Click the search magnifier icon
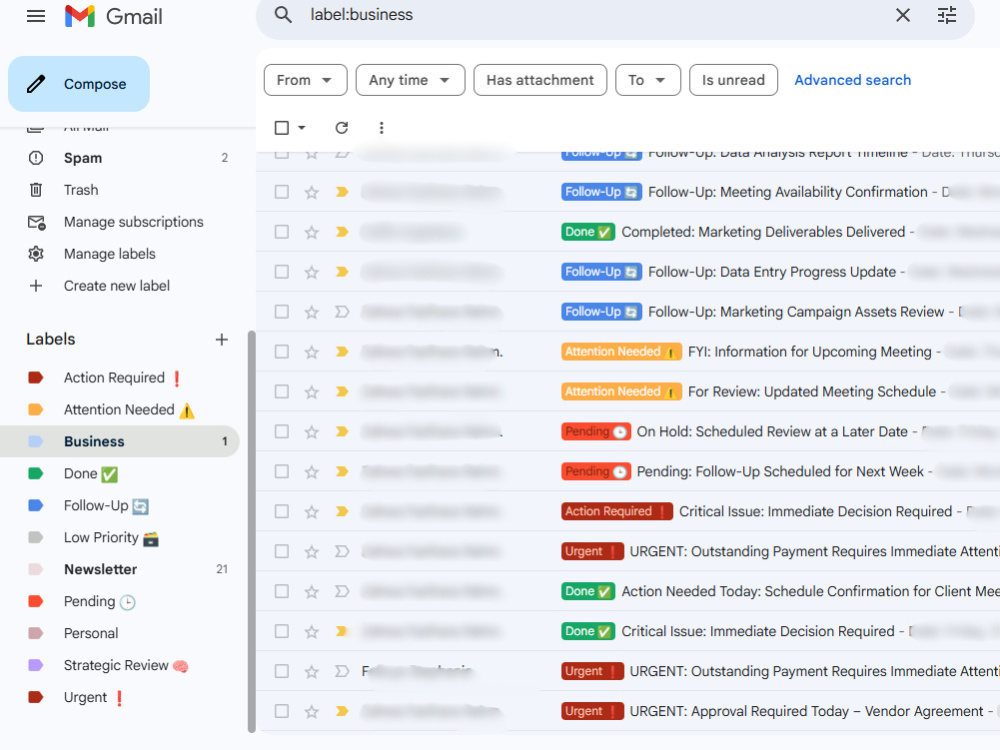 [x=283, y=15]
